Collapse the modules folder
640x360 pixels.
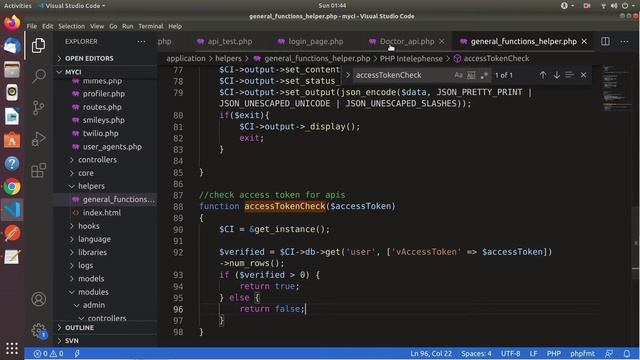[x=93, y=292]
